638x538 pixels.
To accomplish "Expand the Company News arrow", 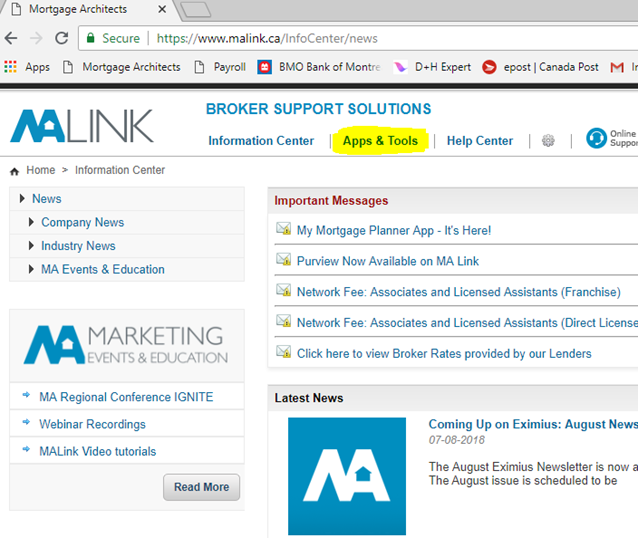I will pos(31,222).
